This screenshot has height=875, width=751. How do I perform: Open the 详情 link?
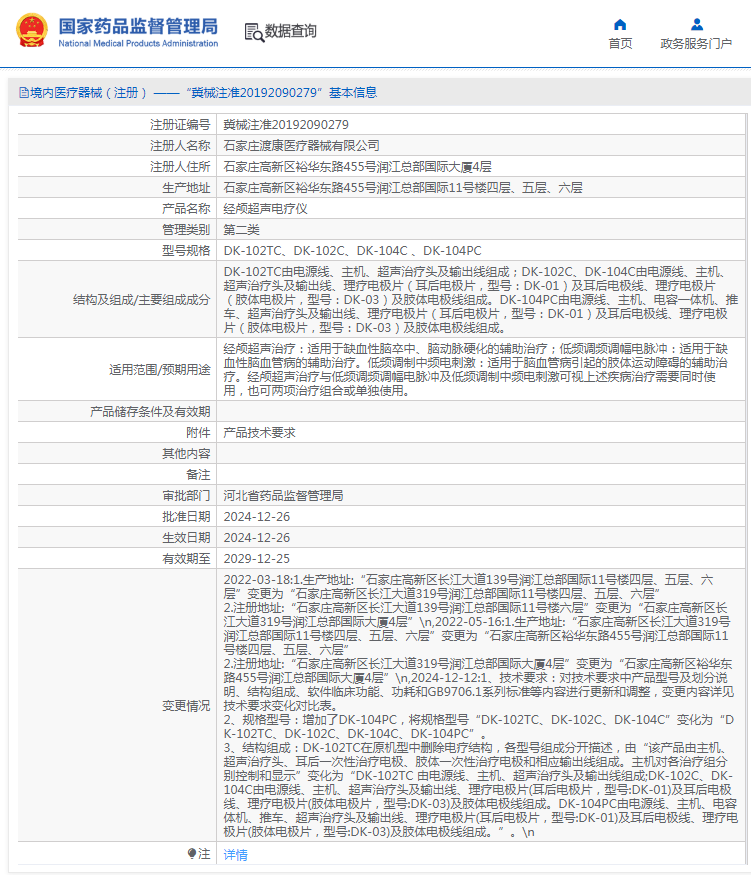[235, 854]
